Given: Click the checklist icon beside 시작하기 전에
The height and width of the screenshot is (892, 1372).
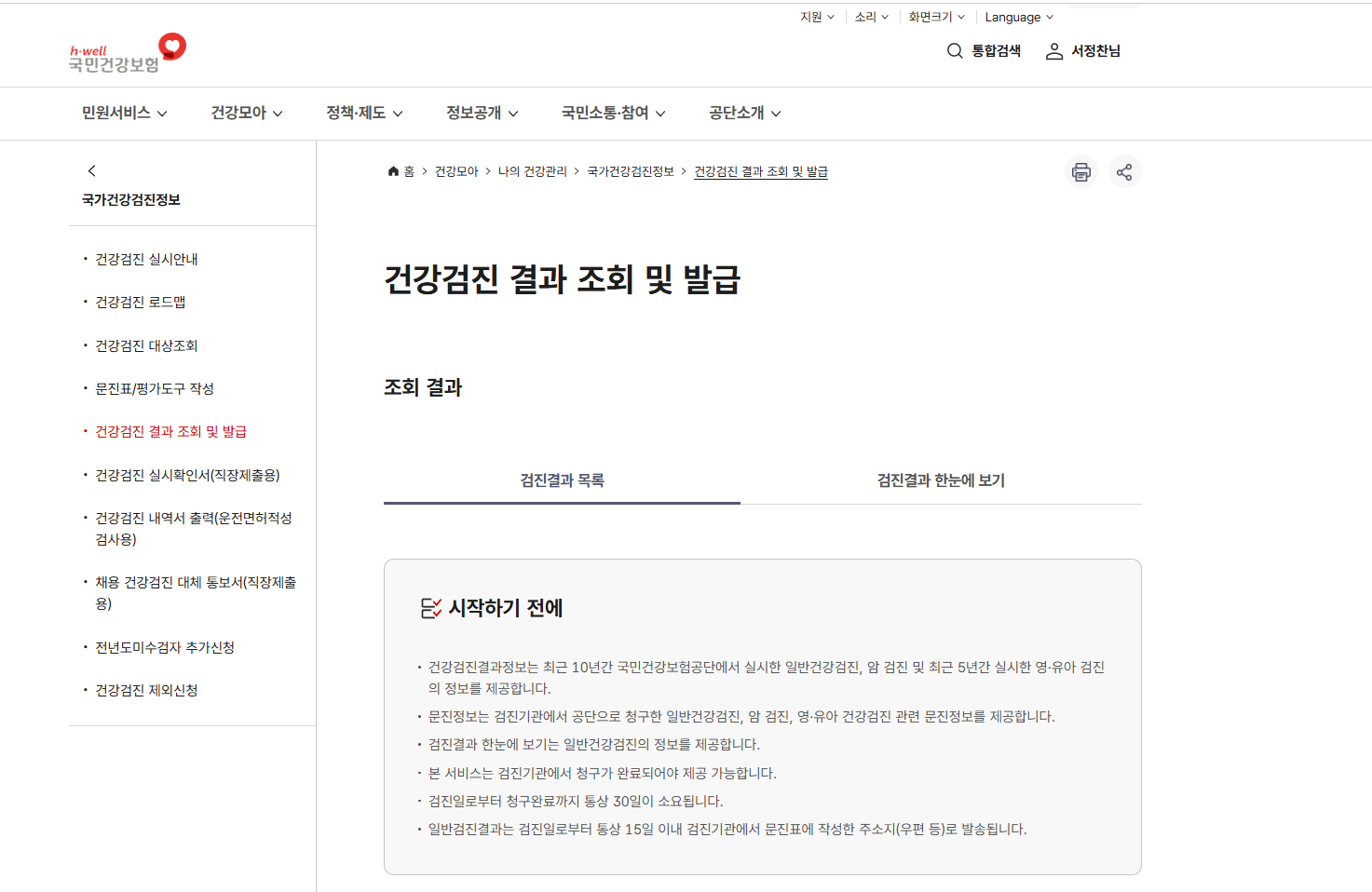Looking at the screenshot, I should pyautogui.click(x=430, y=608).
